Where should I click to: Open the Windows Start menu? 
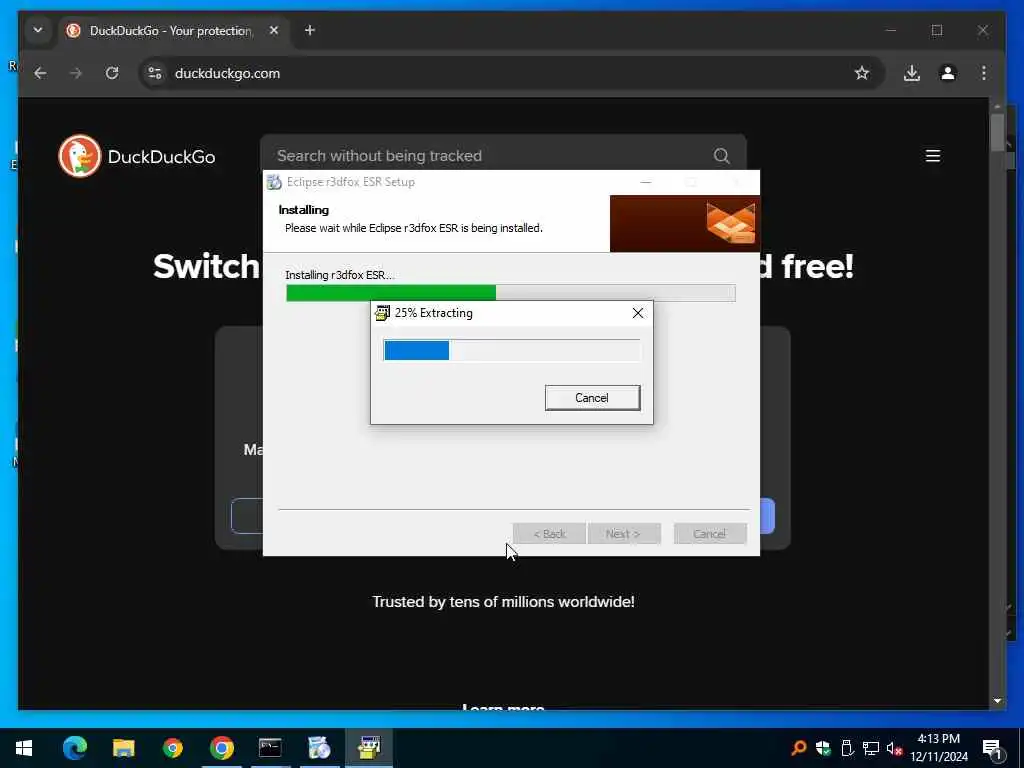tap(24, 748)
